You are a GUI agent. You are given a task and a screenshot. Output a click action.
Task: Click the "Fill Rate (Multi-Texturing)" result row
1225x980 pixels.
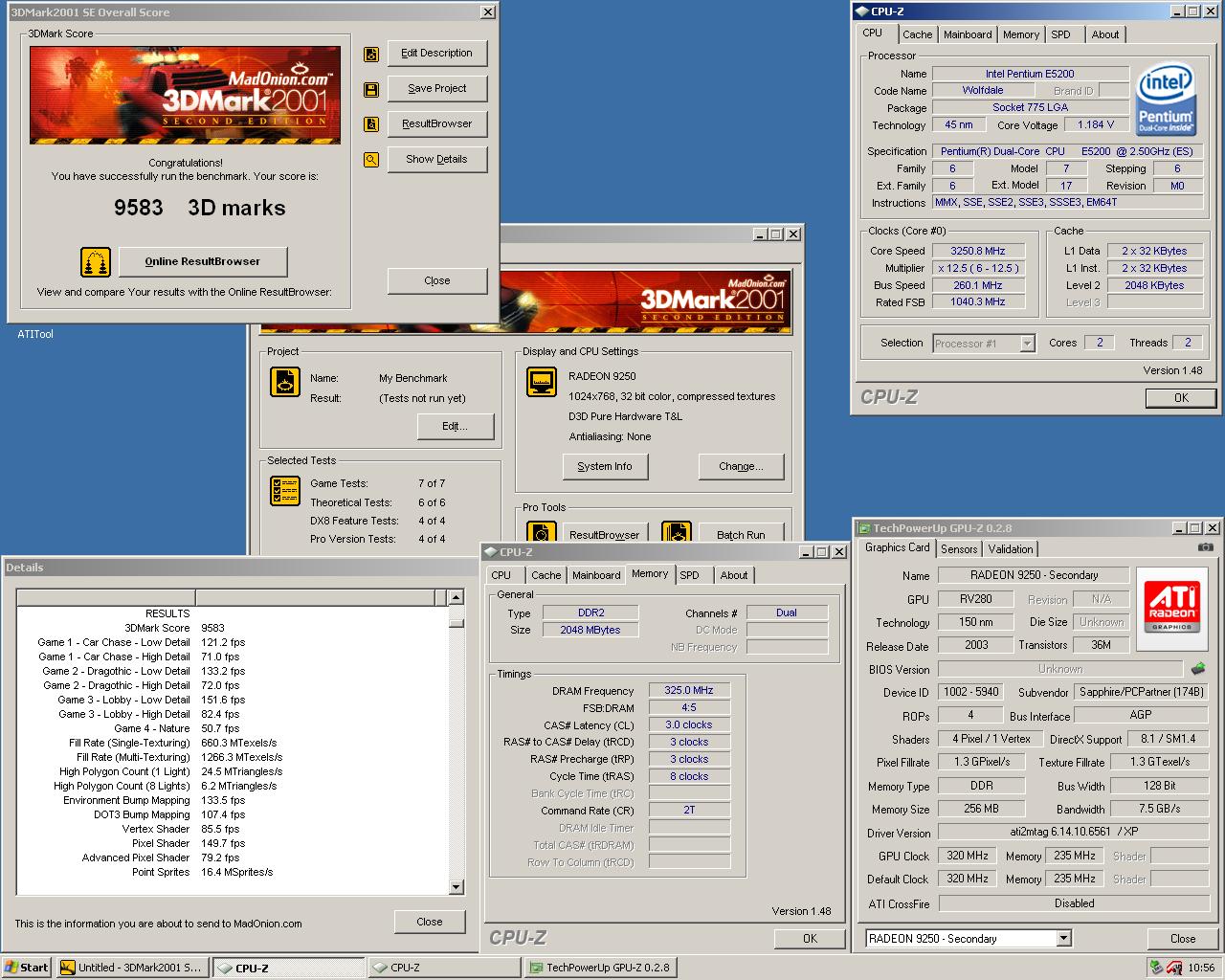click(x=232, y=757)
